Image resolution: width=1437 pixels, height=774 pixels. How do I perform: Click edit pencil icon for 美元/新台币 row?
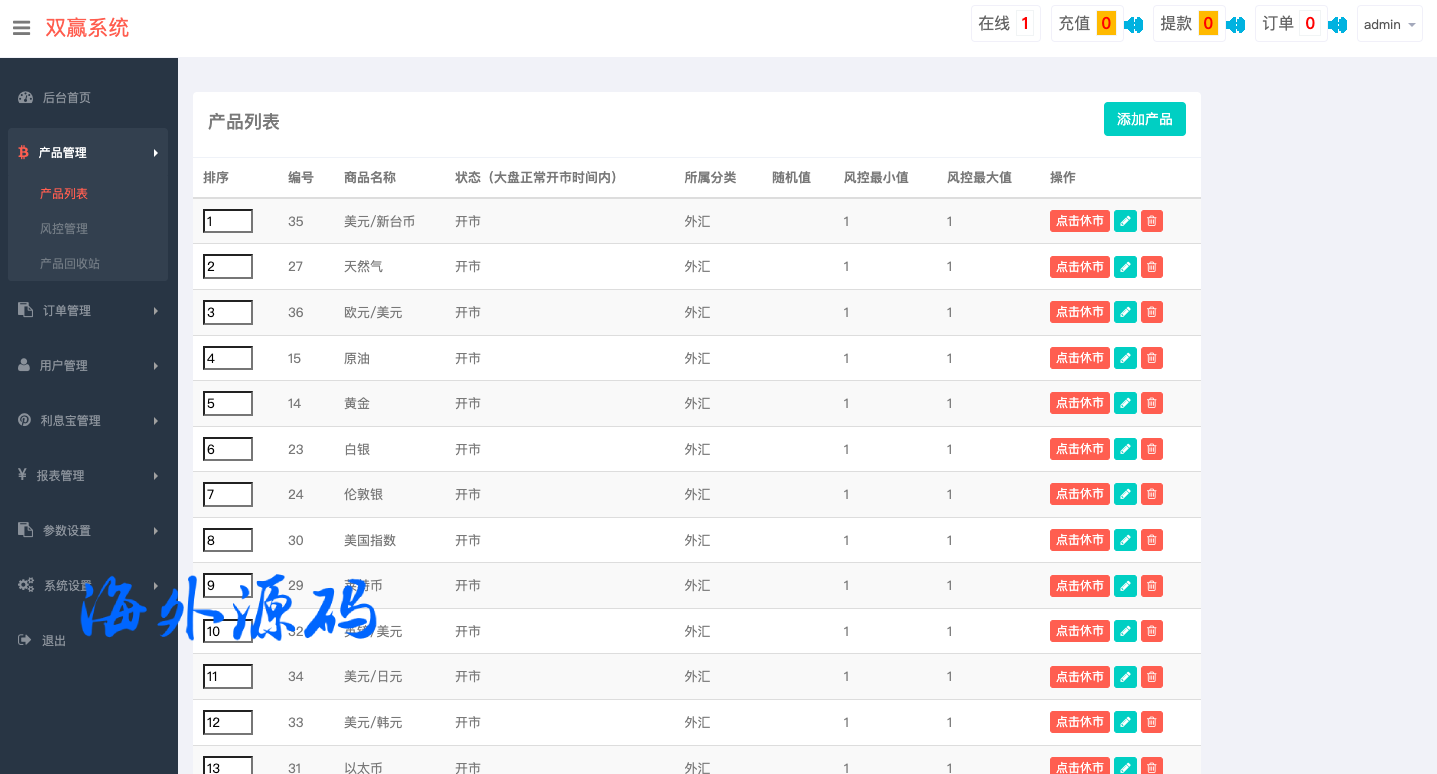click(1125, 221)
